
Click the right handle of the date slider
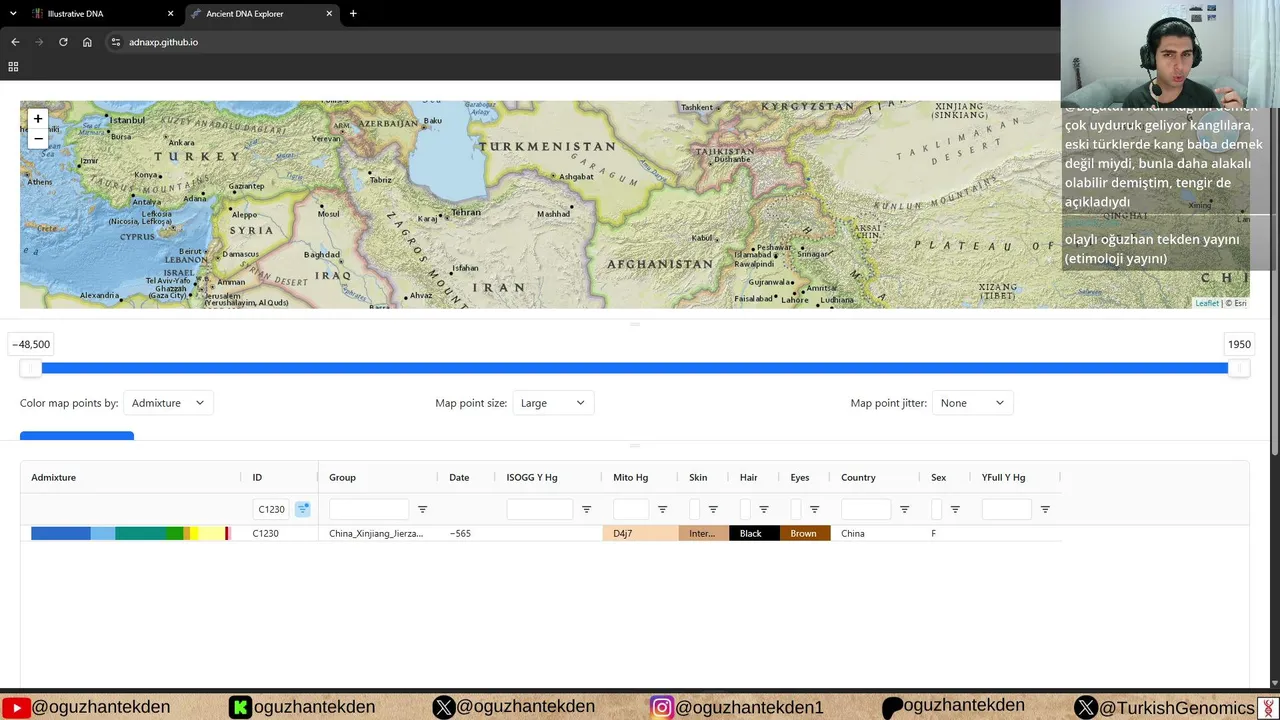click(1239, 368)
